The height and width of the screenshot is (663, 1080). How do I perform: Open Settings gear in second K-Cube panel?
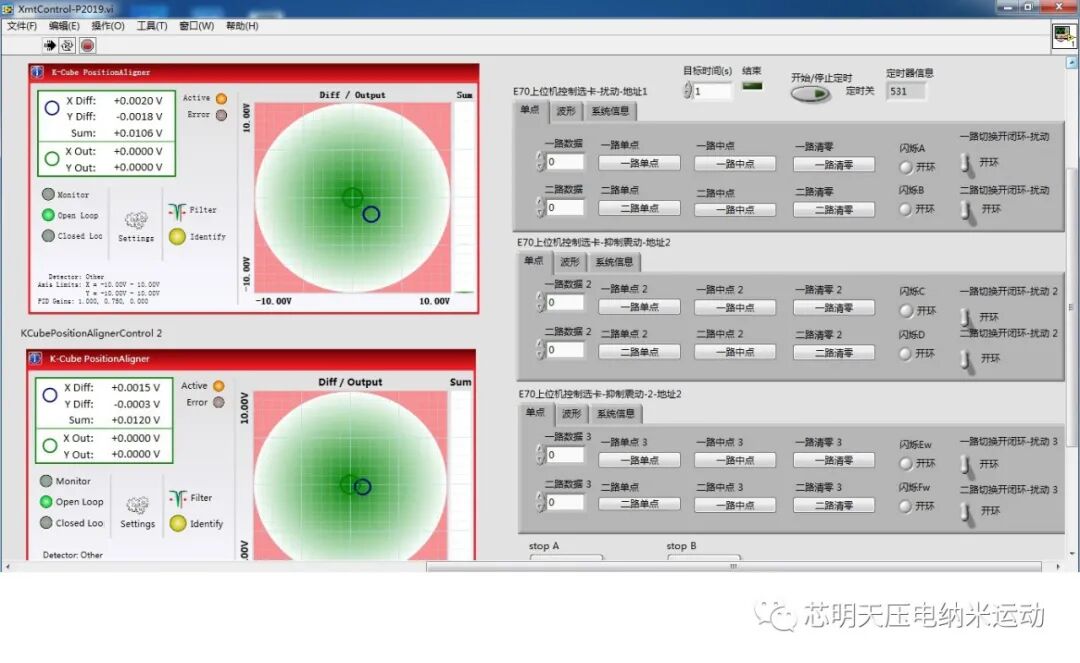click(x=137, y=505)
